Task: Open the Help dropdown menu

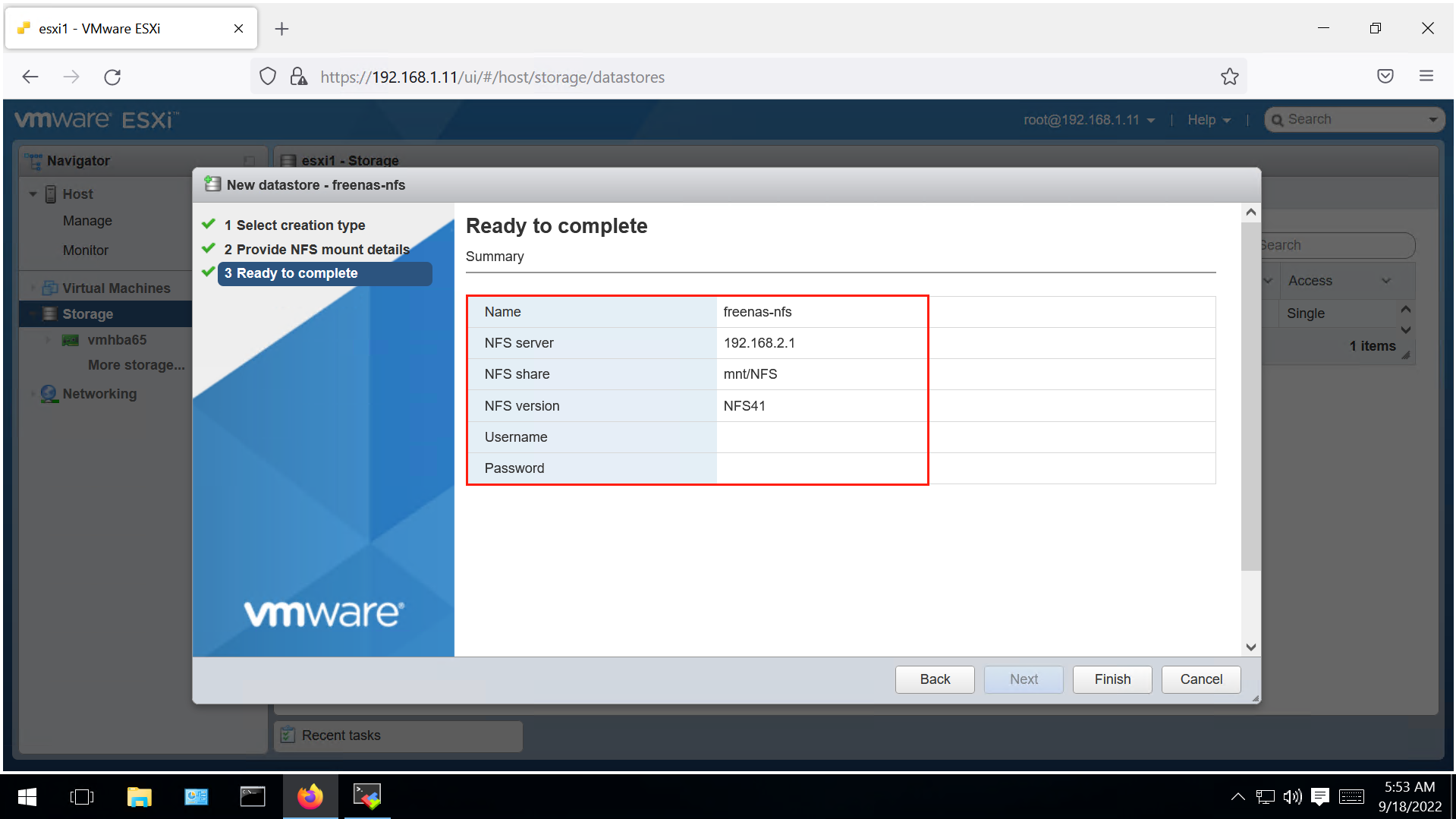Action: pyautogui.click(x=1208, y=119)
